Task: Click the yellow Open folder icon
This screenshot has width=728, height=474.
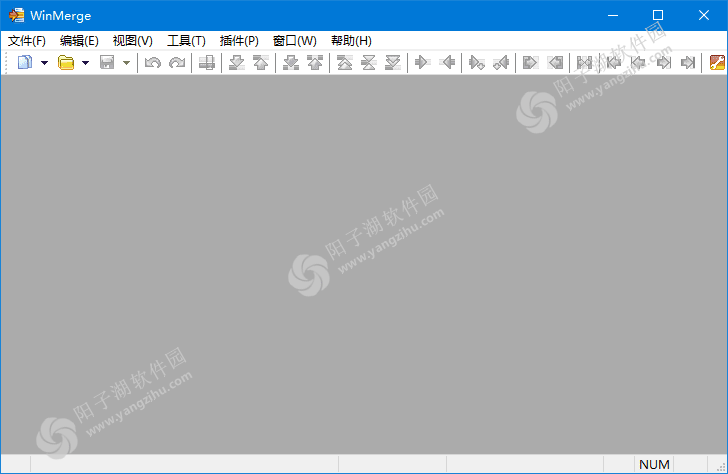Action: coord(66,62)
